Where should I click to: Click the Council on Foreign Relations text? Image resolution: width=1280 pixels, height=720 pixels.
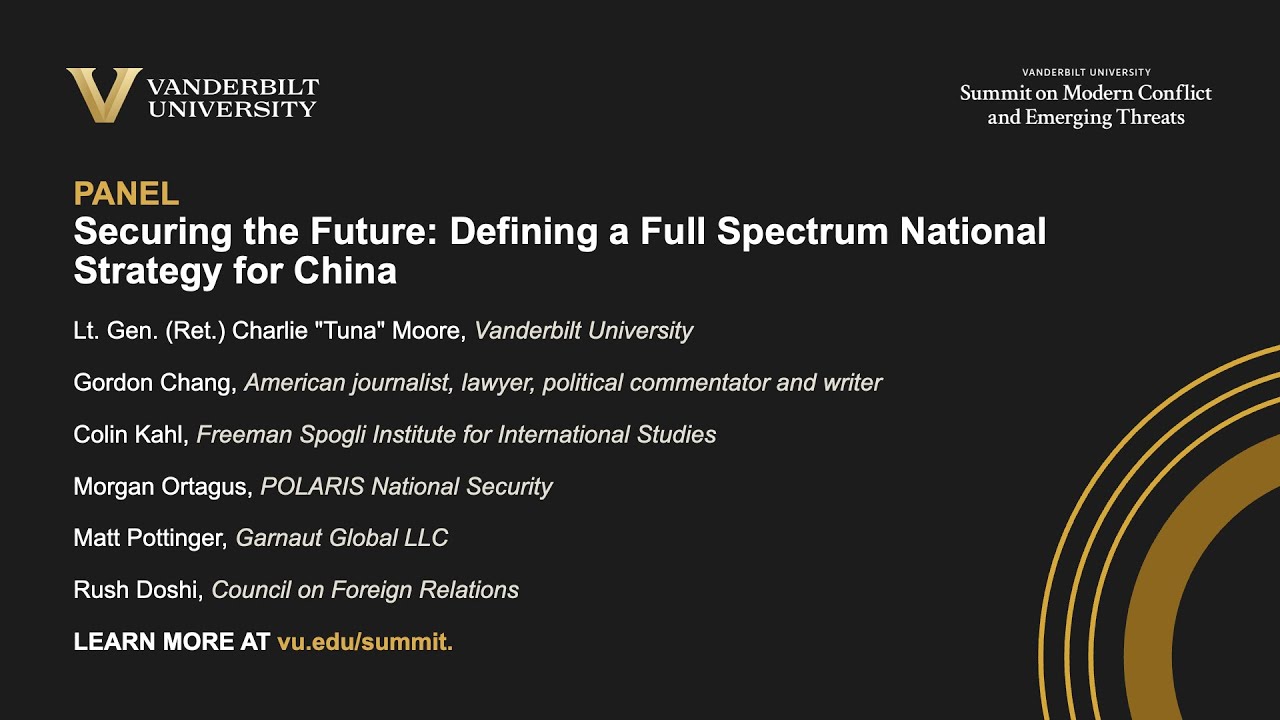coord(365,590)
